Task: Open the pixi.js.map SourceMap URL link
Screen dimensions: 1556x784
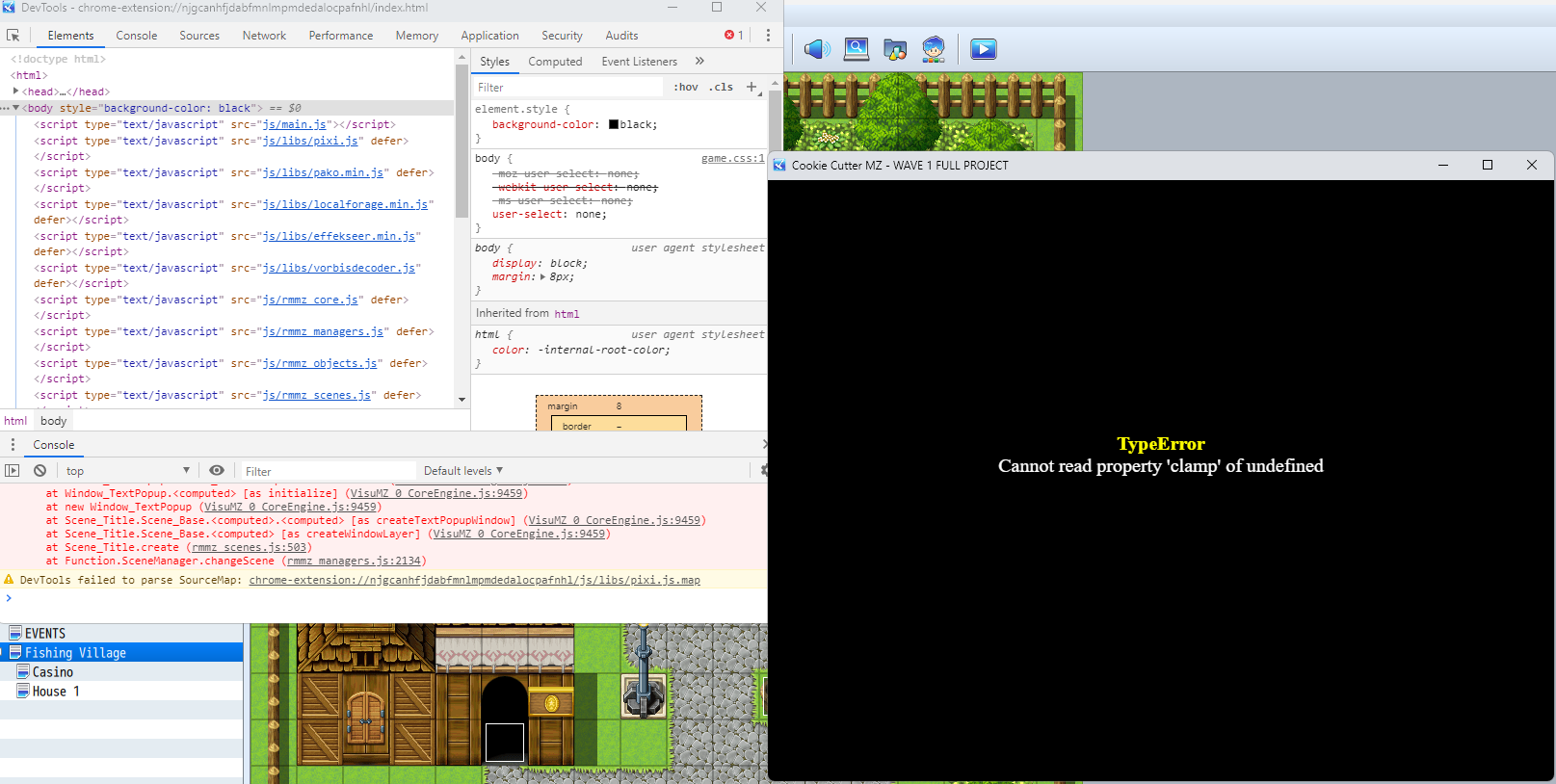Action: [474, 580]
